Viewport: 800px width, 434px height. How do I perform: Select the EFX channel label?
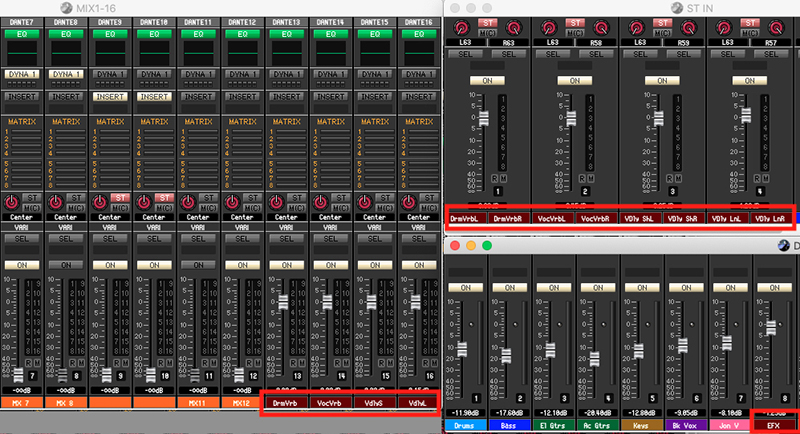coord(773,426)
